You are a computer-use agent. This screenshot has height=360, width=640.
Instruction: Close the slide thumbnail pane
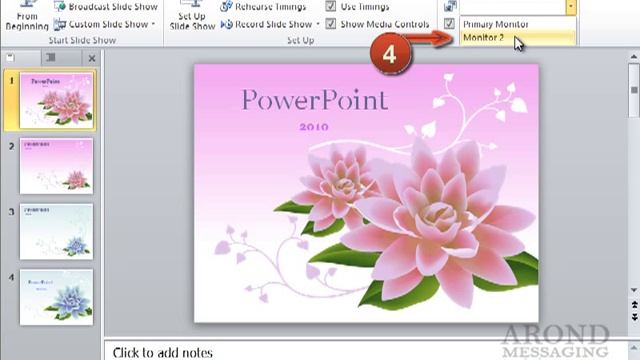[x=92, y=58]
